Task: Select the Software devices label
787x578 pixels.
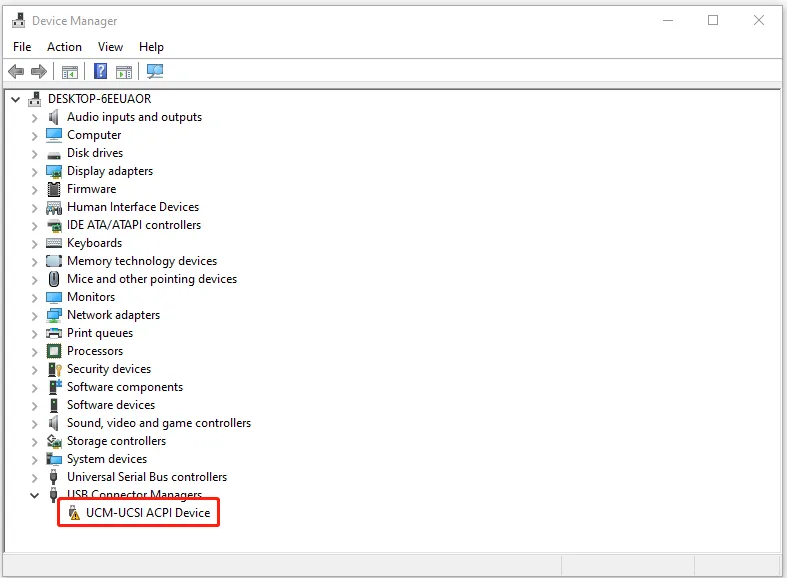Action: [x=111, y=405]
